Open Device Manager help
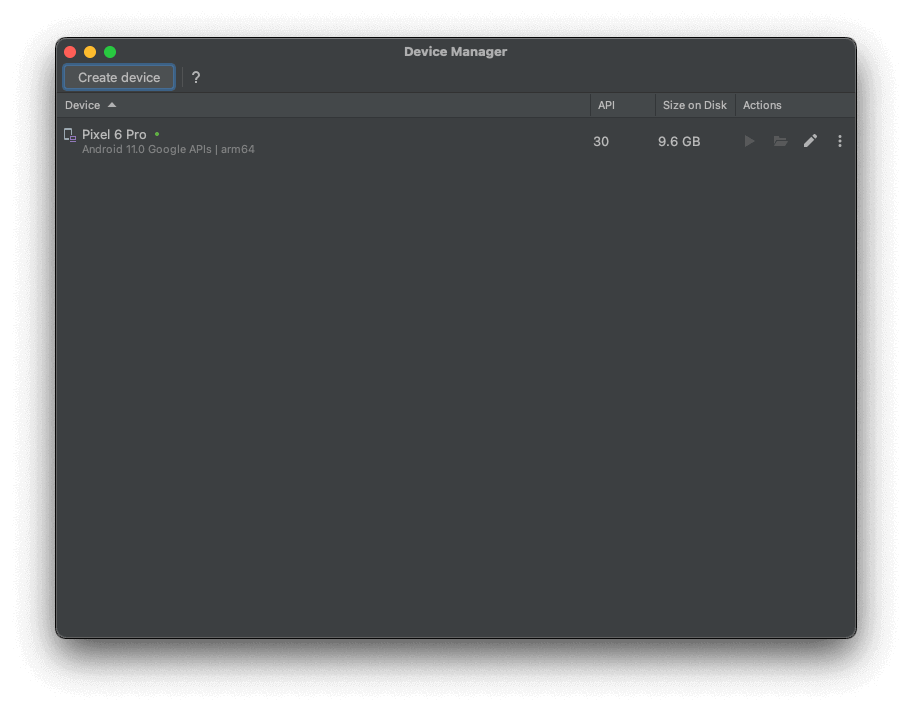 [x=195, y=77]
